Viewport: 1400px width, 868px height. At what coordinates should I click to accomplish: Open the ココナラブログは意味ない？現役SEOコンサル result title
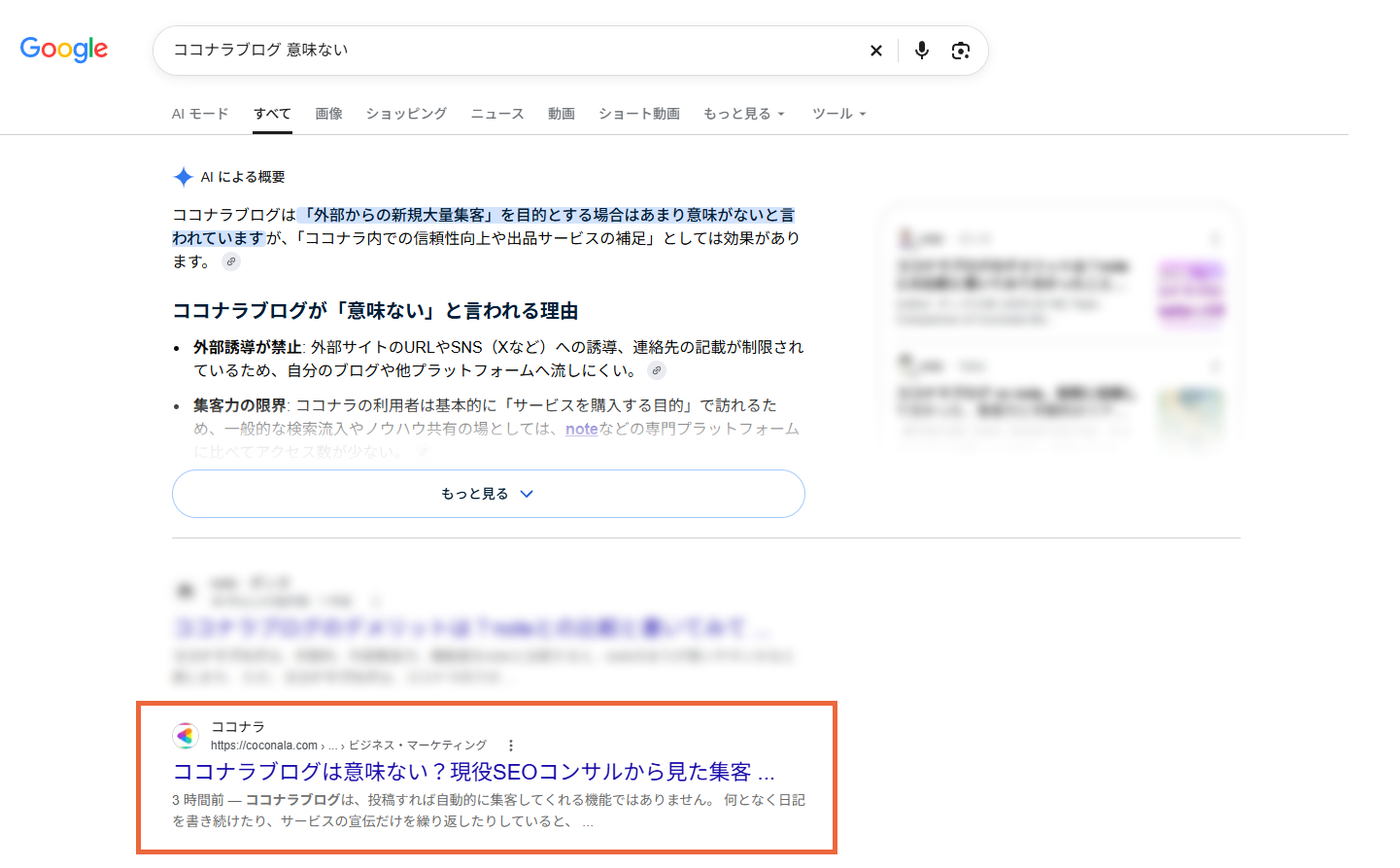(x=474, y=772)
